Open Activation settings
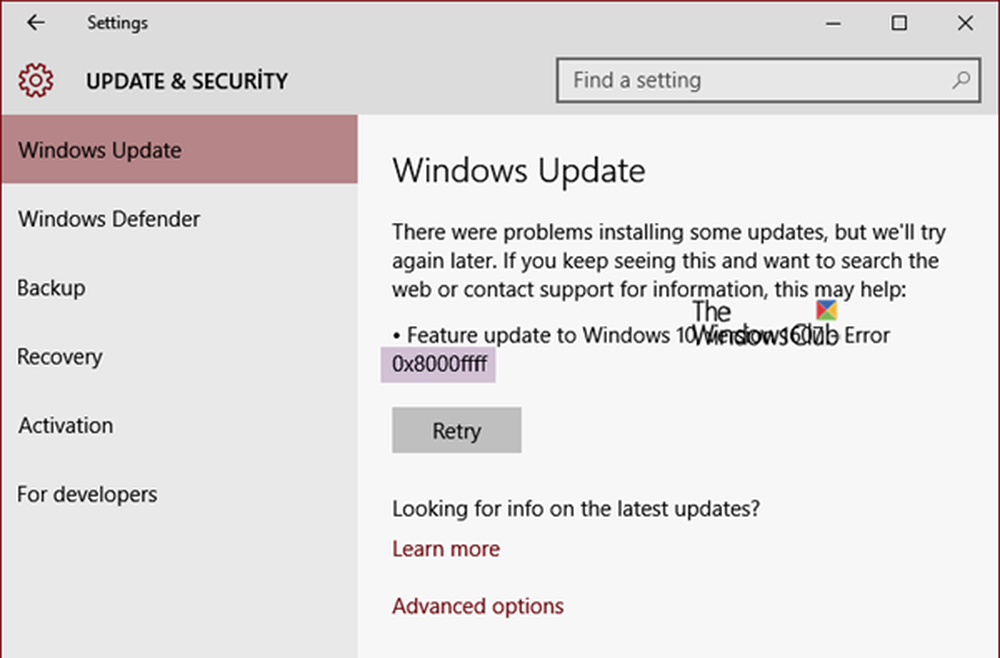This screenshot has width=1000, height=658. pos(65,425)
